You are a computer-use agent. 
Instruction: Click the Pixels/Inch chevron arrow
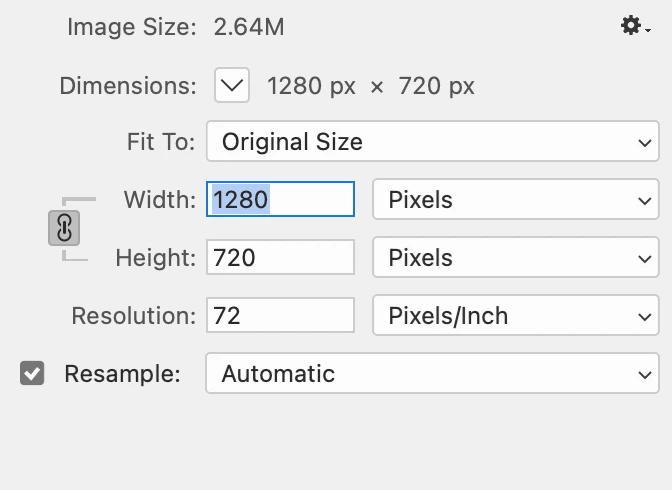coord(645,316)
